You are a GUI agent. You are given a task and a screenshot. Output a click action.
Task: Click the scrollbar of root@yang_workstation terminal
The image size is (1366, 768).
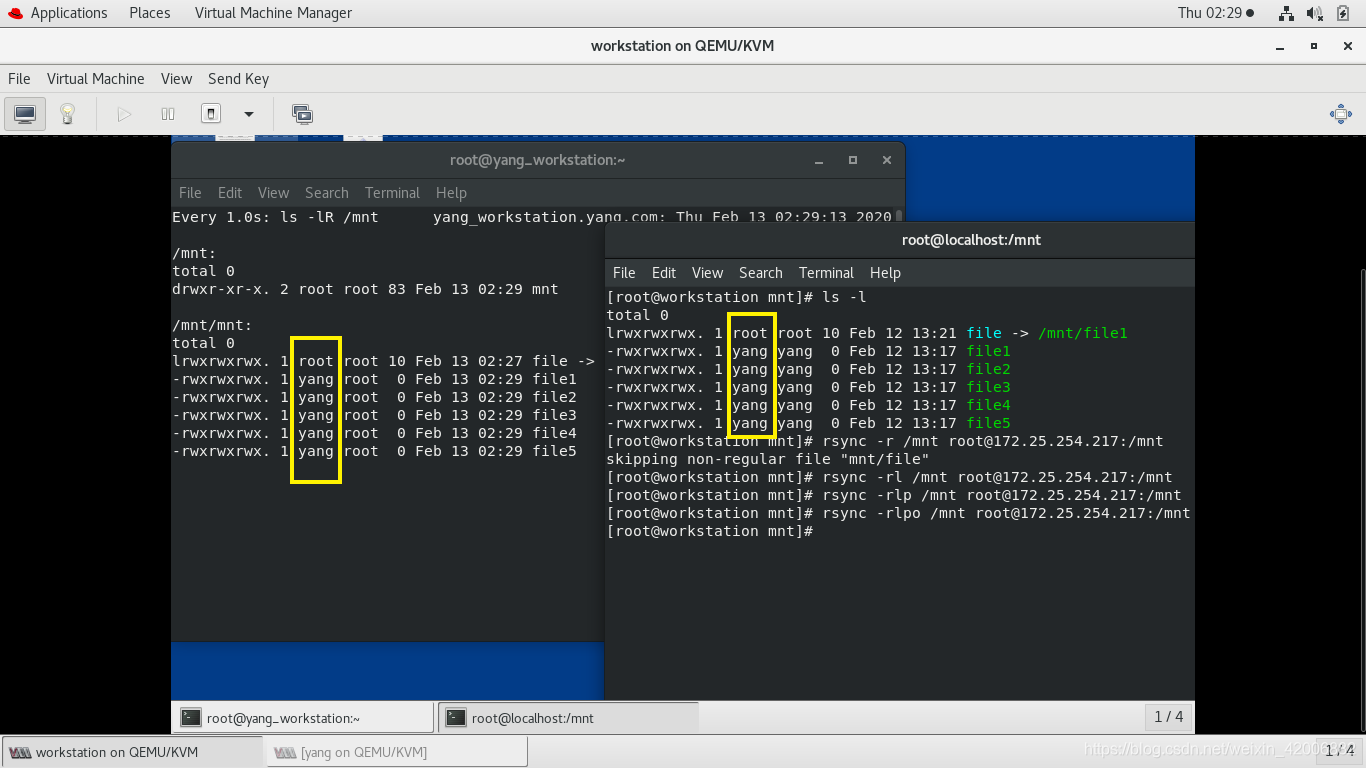(x=900, y=216)
